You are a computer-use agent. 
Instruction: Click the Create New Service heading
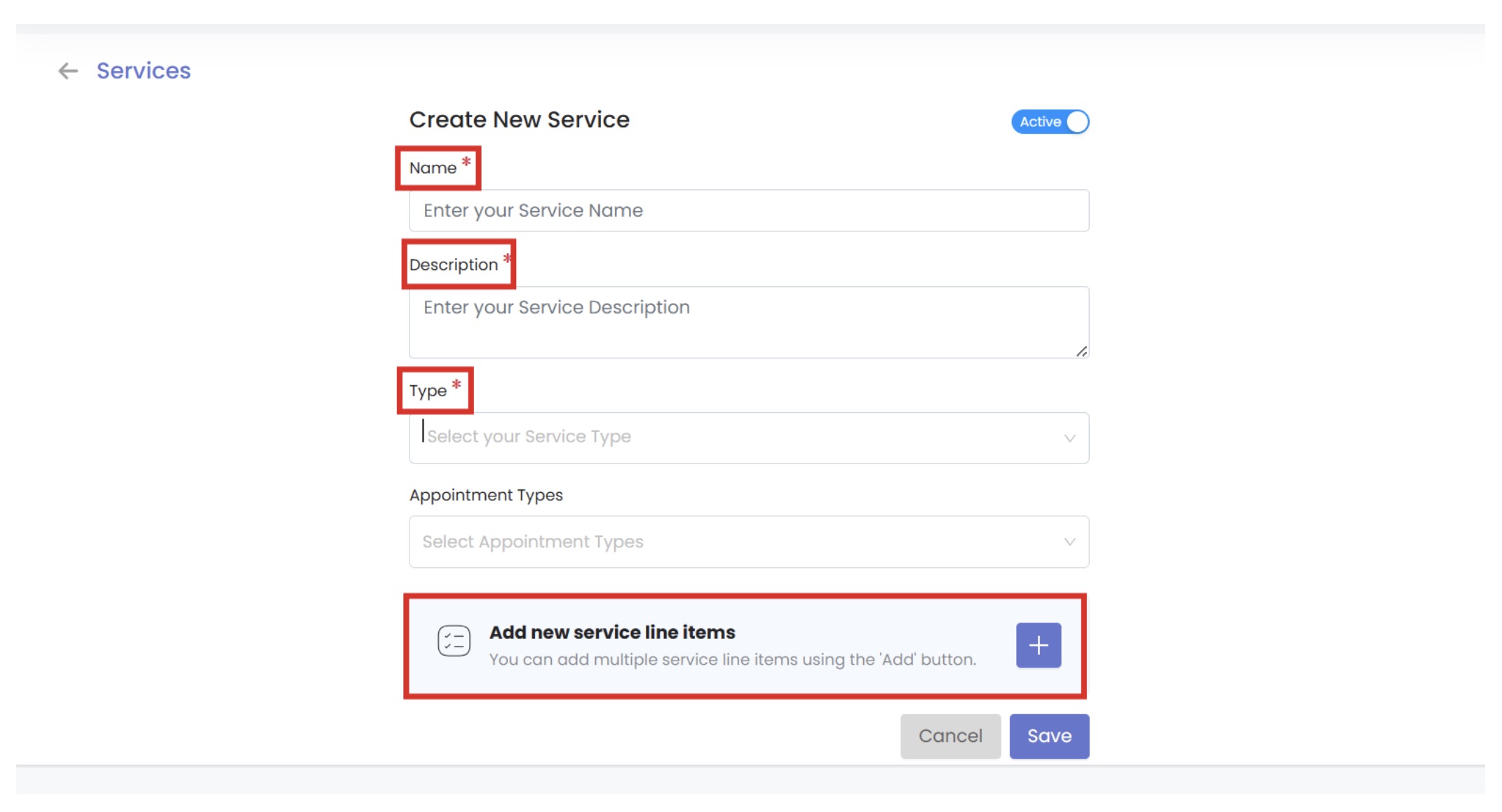point(519,120)
